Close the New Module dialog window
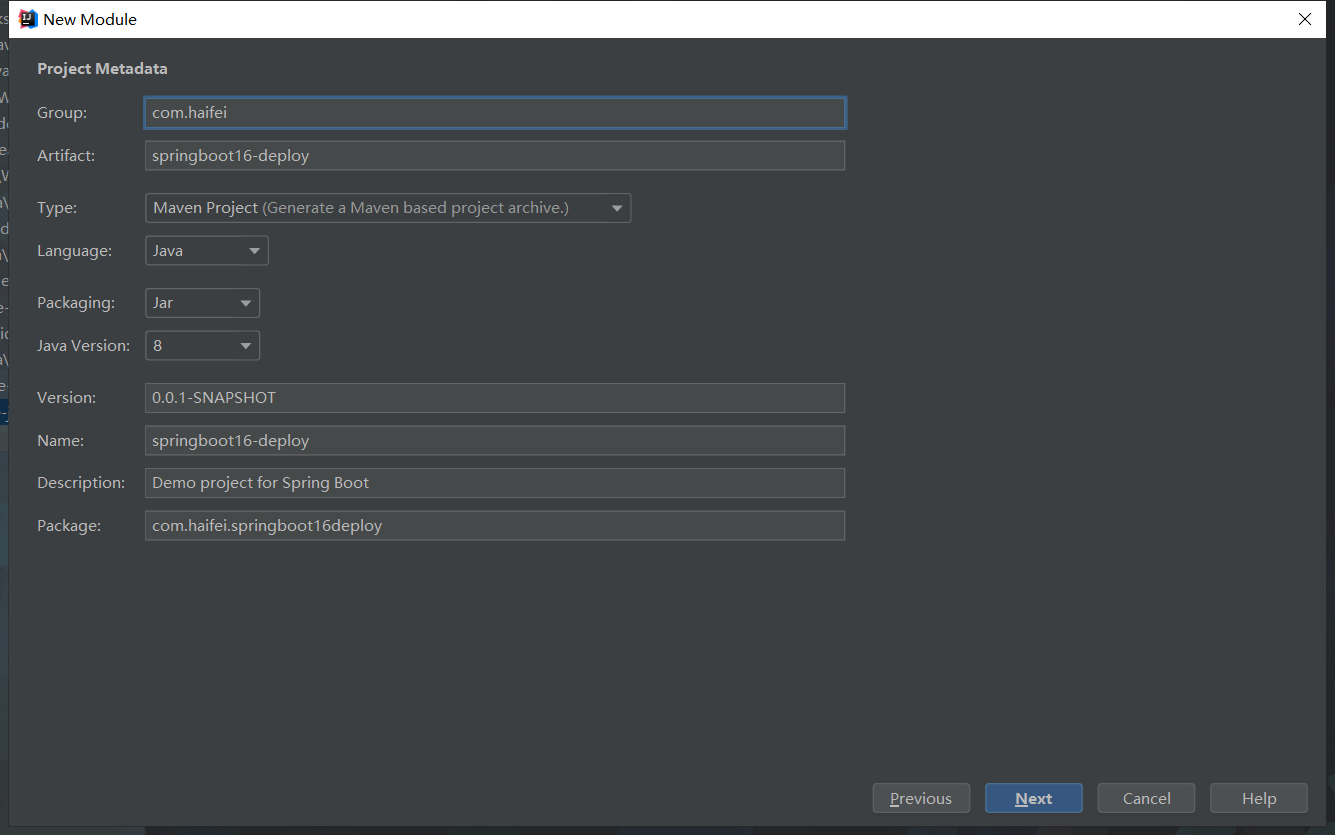The height and width of the screenshot is (835, 1335). pyautogui.click(x=1304, y=19)
